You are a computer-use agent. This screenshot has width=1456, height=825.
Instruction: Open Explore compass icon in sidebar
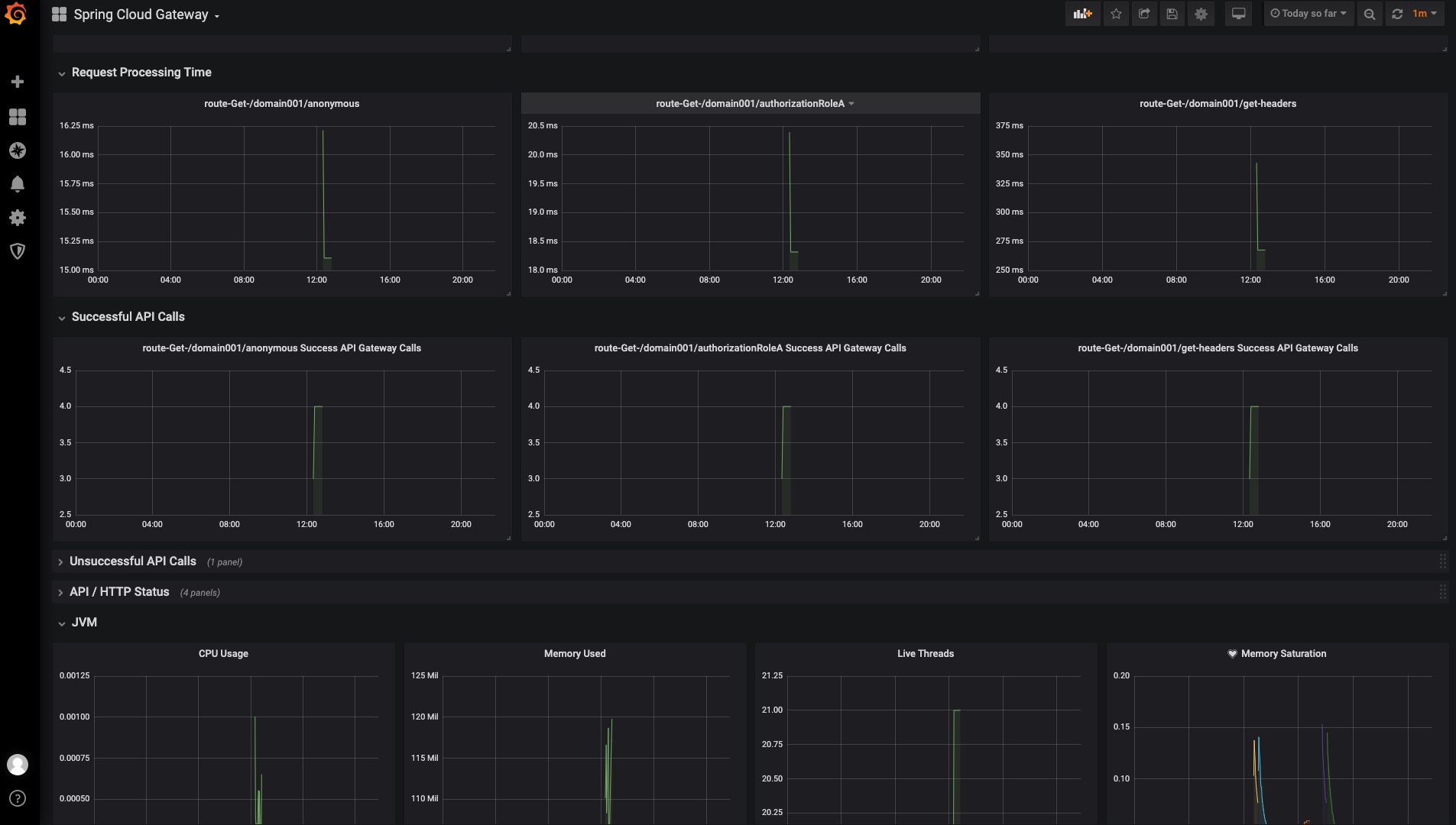(18, 150)
